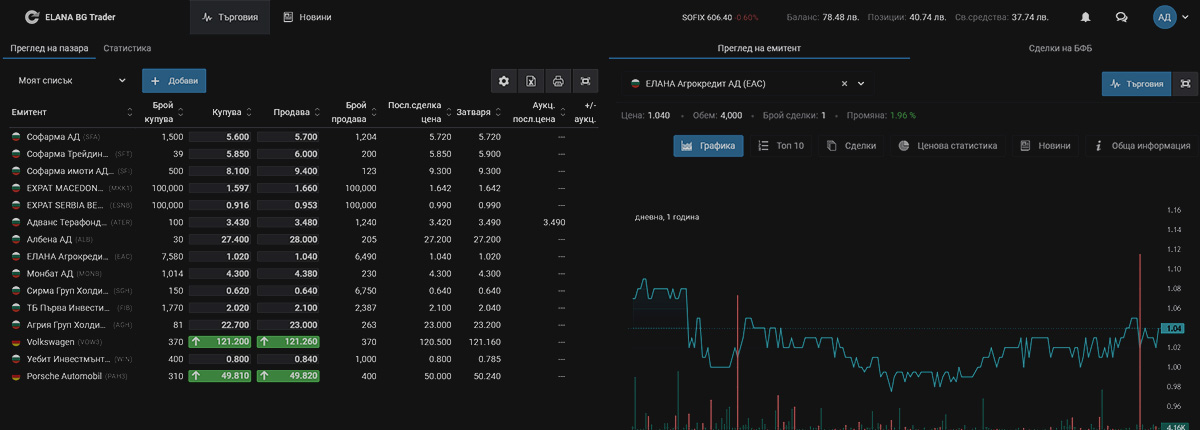Open watchlist settings gear icon
The width and height of the screenshot is (1200, 430).
(504, 81)
